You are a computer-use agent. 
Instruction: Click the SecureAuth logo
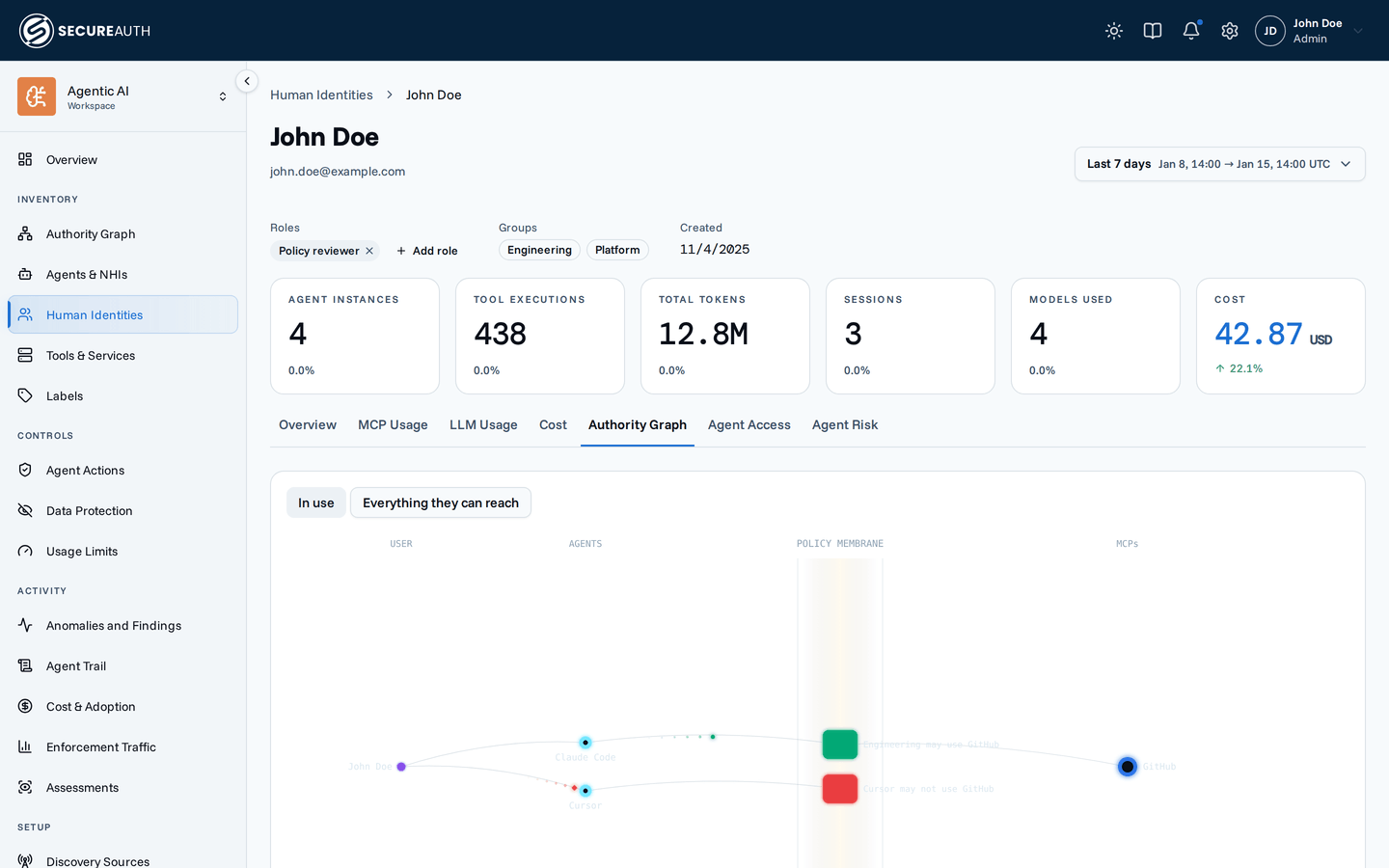click(85, 31)
